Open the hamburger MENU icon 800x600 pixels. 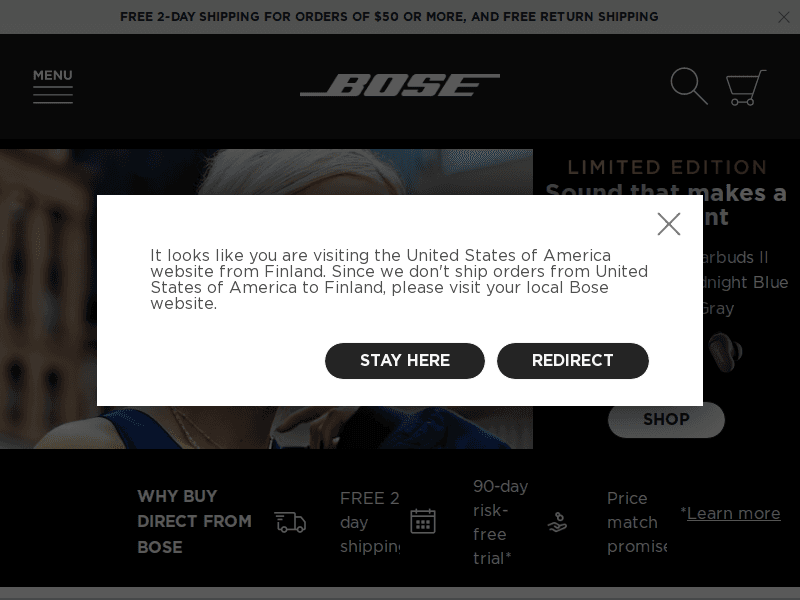coord(52,88)
